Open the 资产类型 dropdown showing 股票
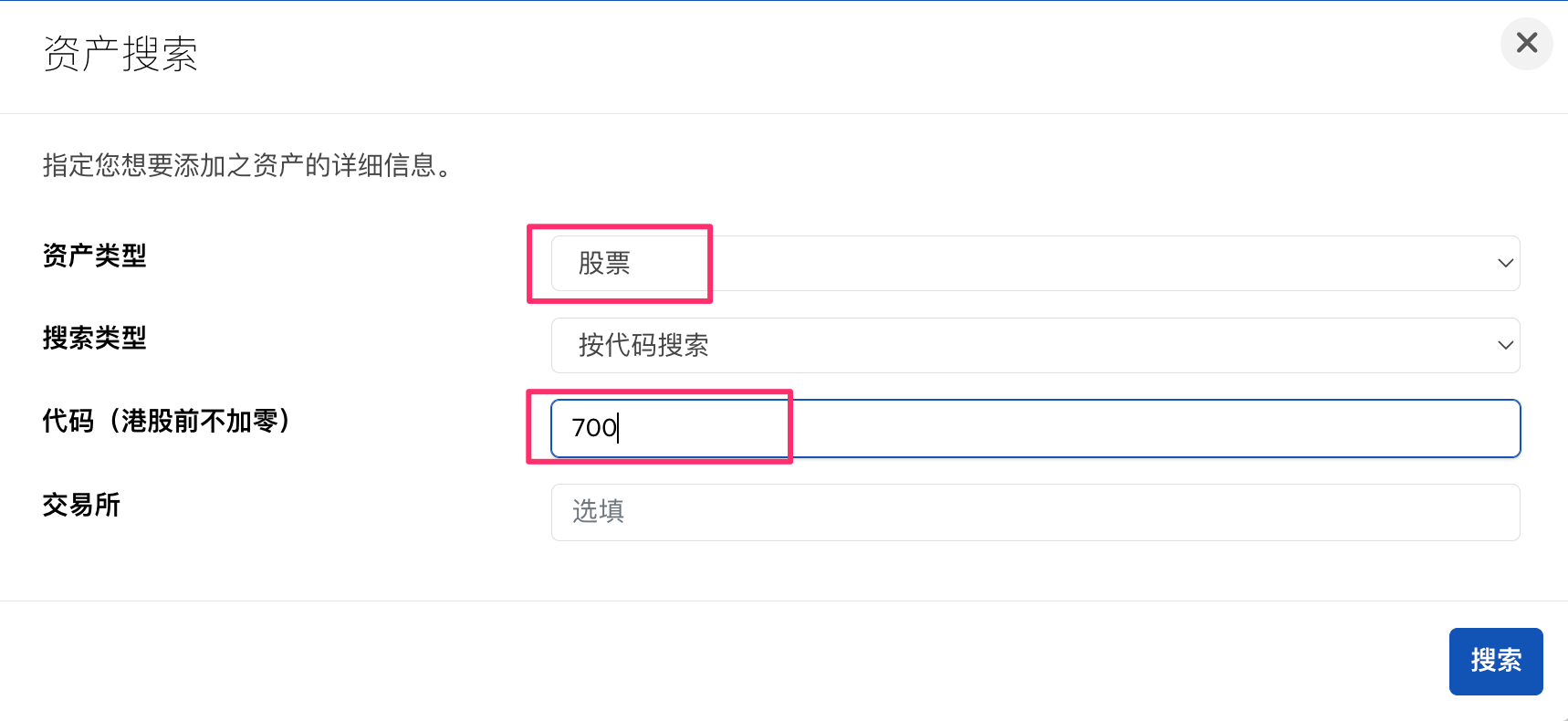The width and height of the screenshot is (1568, 721). coord(1035,264)
